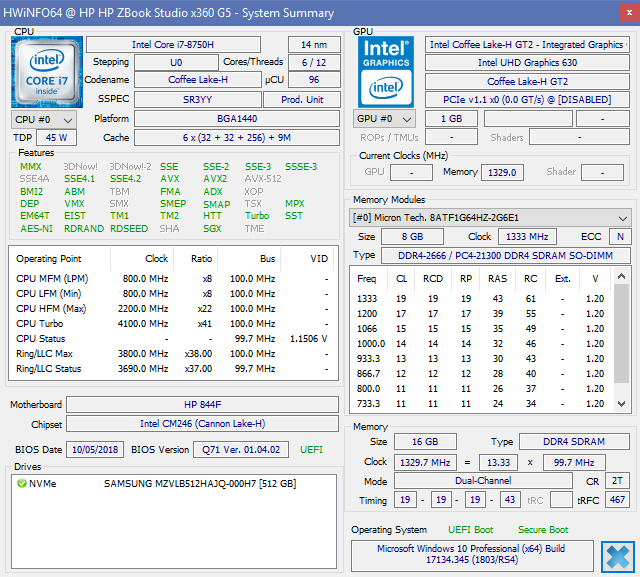Click the BIOS Date 10/05/2018 field
Image resolution: width=640 pixels, height=577 pixels.
click(96, 450)
